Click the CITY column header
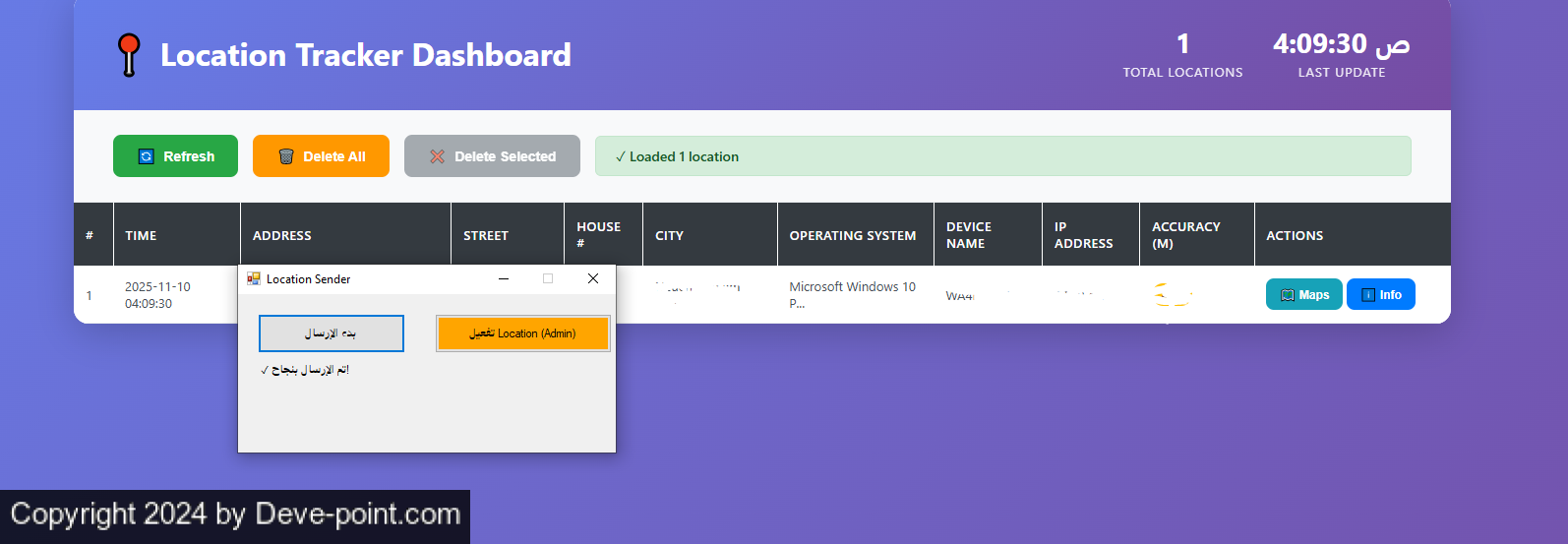This screenshot has height=544, width=1568. coord(669,236)
